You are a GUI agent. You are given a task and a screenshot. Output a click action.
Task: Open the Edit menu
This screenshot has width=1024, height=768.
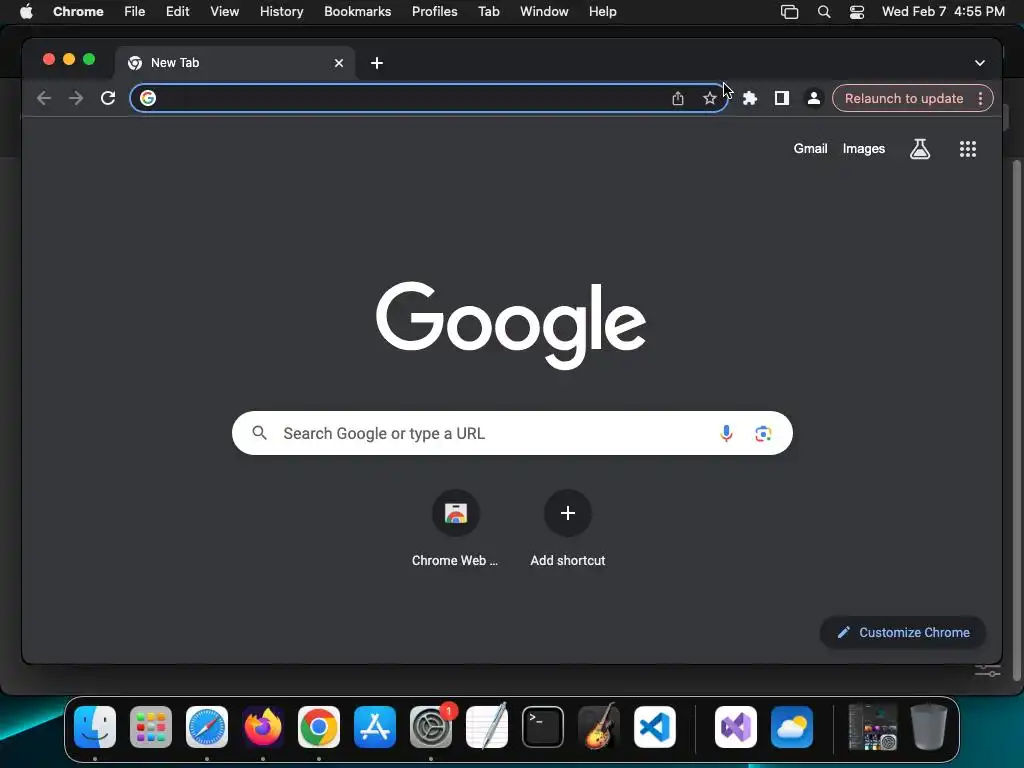tap(178, 11)
